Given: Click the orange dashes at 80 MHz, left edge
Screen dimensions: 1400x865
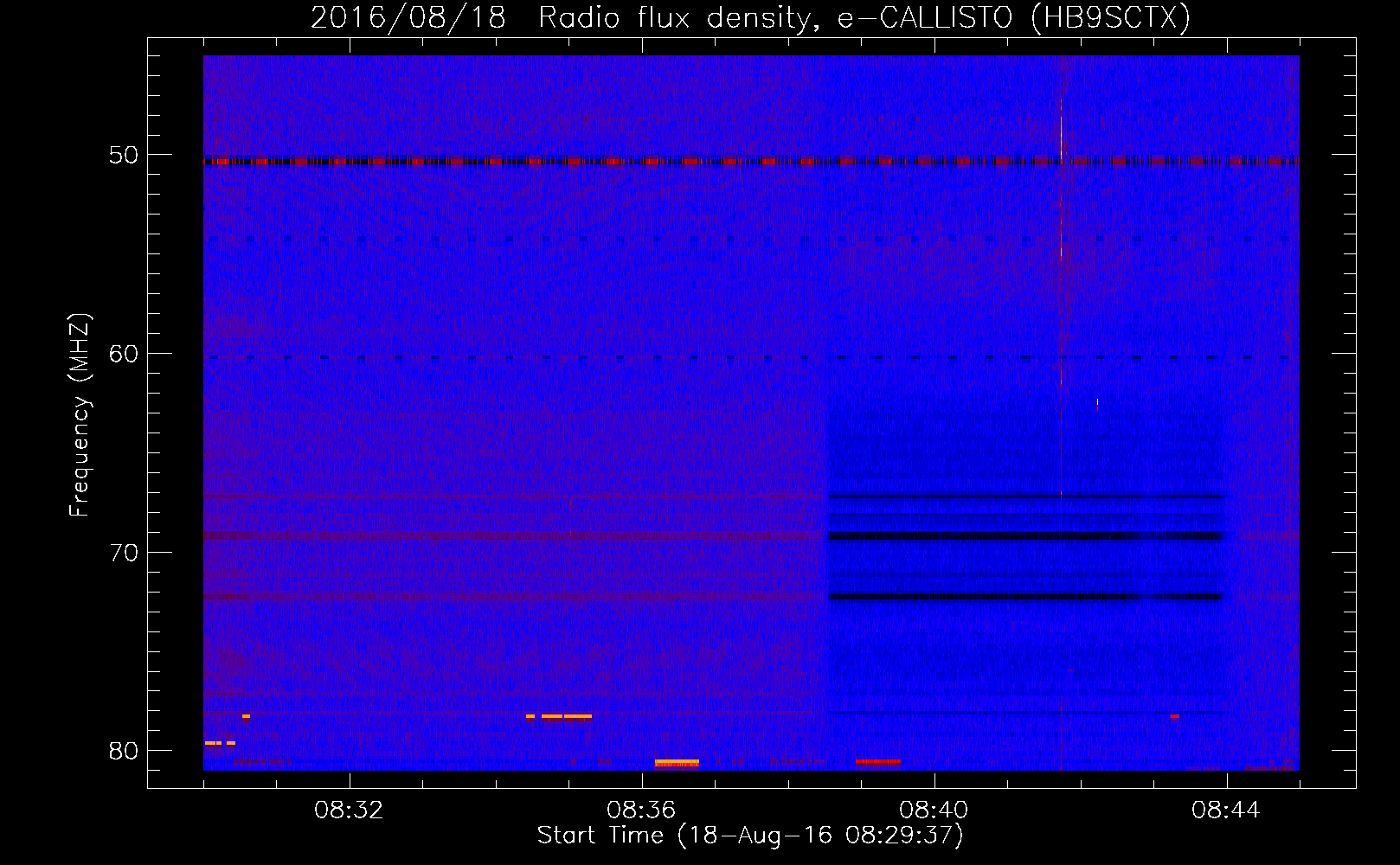Looking at the screenshot, I should click(x=220, y=743).
